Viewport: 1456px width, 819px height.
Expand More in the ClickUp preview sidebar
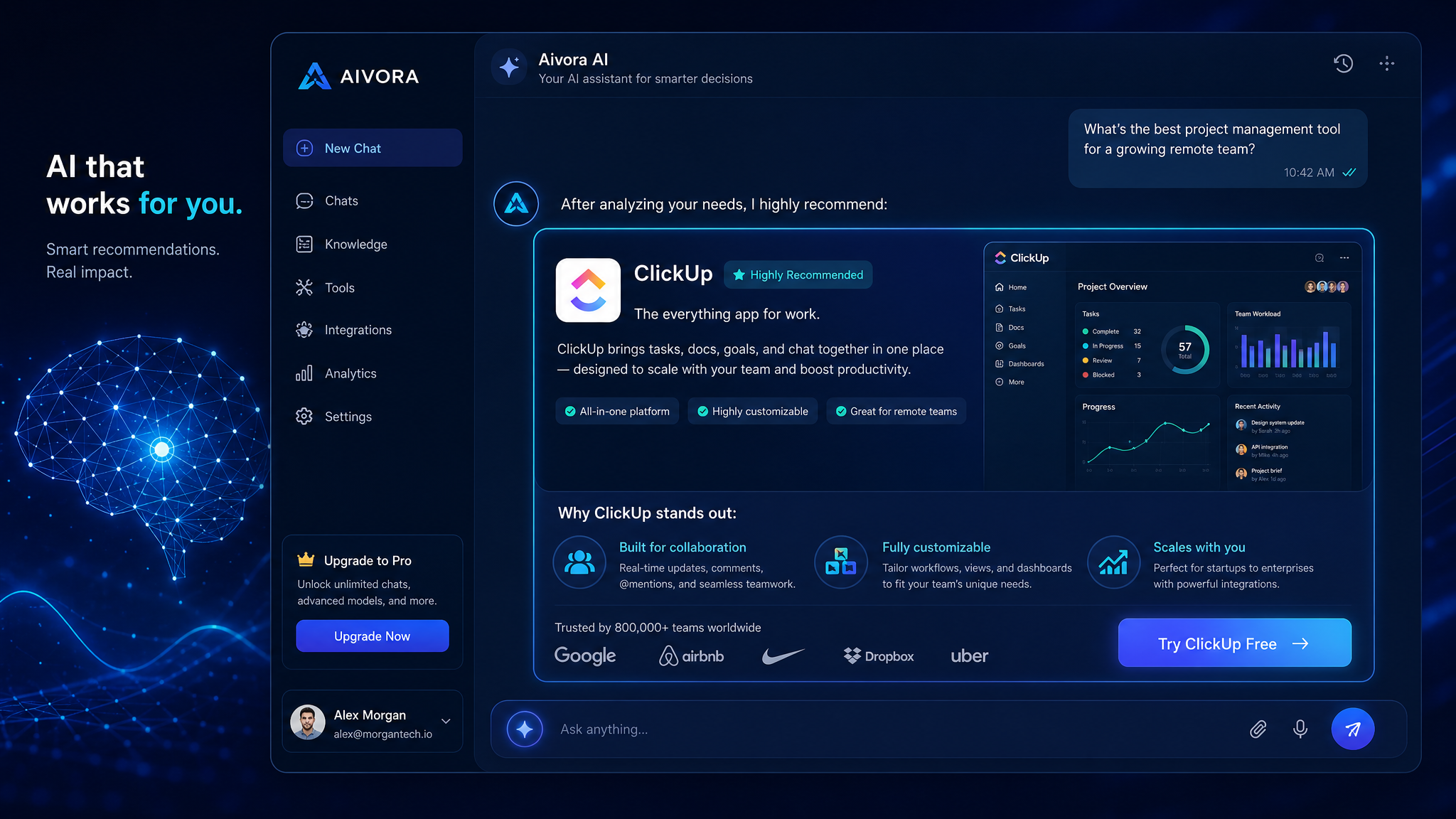[x=1010, y=382]
